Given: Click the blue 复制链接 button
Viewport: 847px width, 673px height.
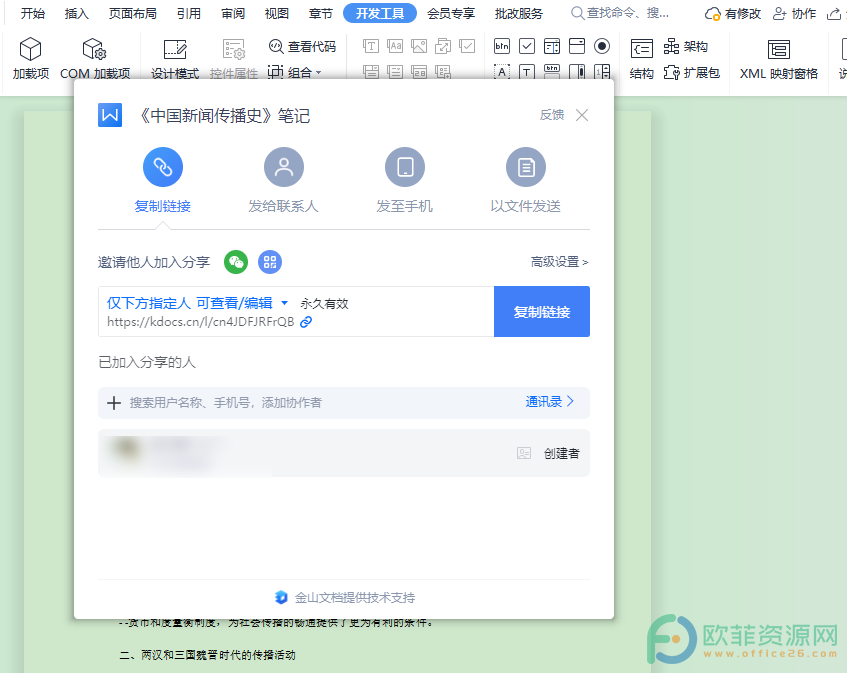Looking at the screenshot, I should point(542,312).
